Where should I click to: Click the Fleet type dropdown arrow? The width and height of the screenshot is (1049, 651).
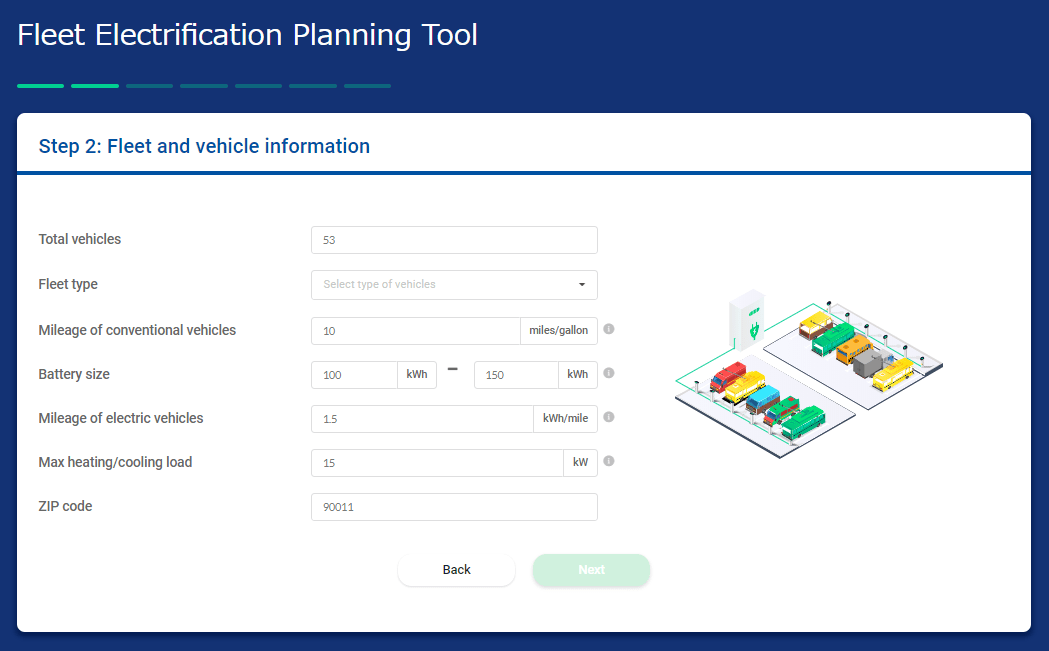pyautogui.click(x=582, y=285)
